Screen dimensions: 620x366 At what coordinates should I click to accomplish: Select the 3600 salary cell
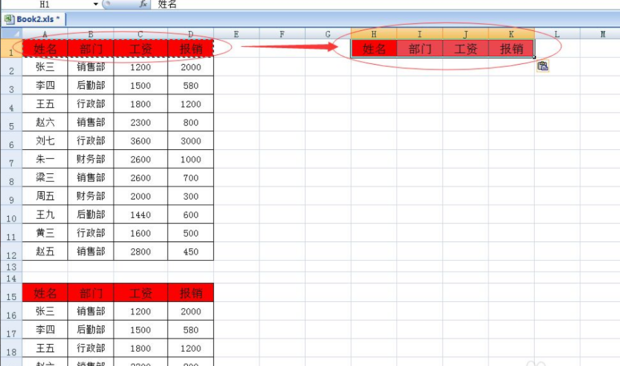[140, 141]
